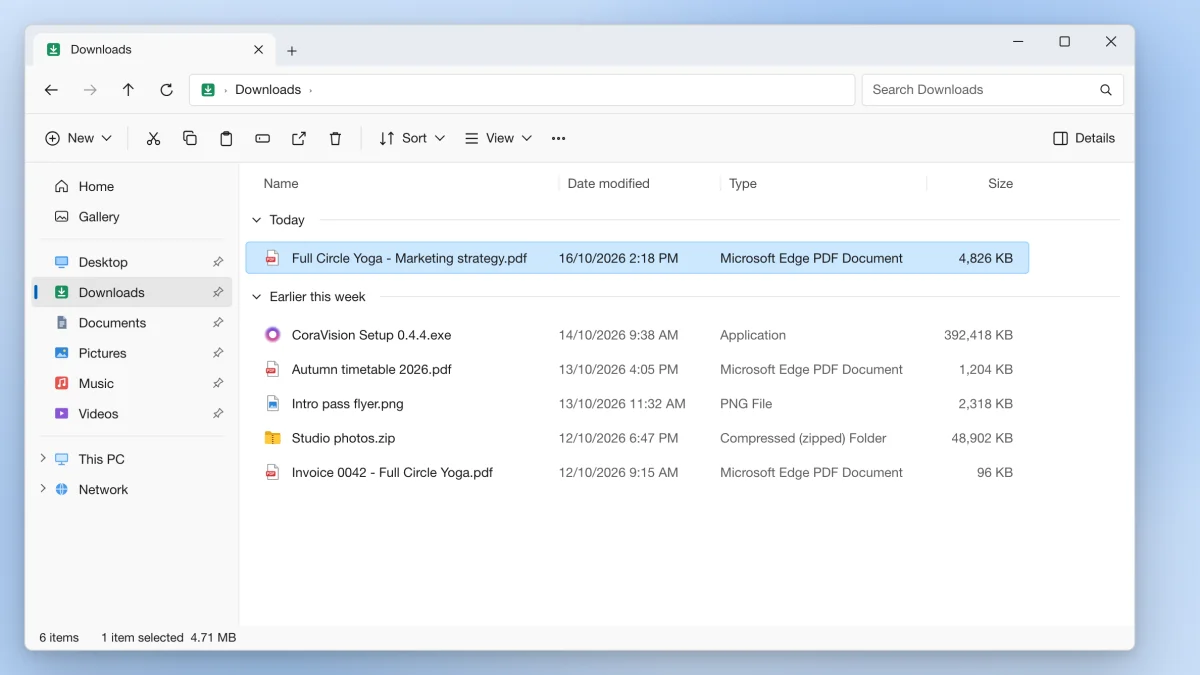Screen dimensions: 1200x675
Task: Collapse the Earlier this week group
Action: coord(257,297)
